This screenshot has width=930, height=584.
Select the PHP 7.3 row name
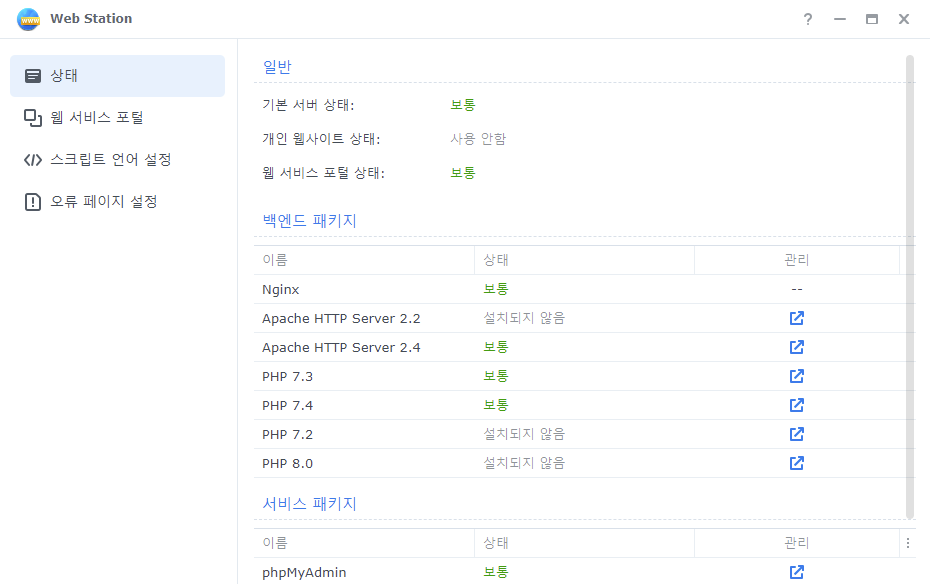288,377
